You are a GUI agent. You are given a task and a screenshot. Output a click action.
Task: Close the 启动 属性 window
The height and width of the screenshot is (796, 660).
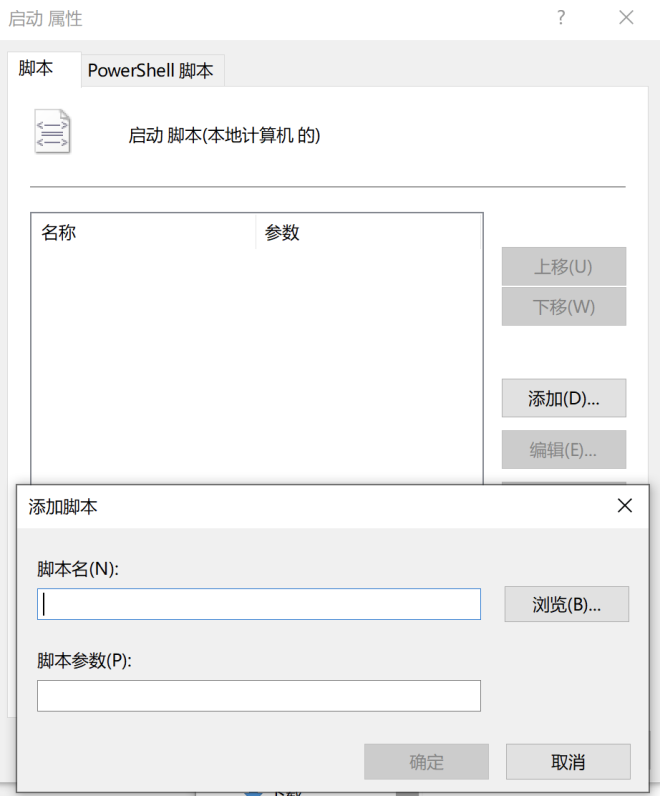626,18
